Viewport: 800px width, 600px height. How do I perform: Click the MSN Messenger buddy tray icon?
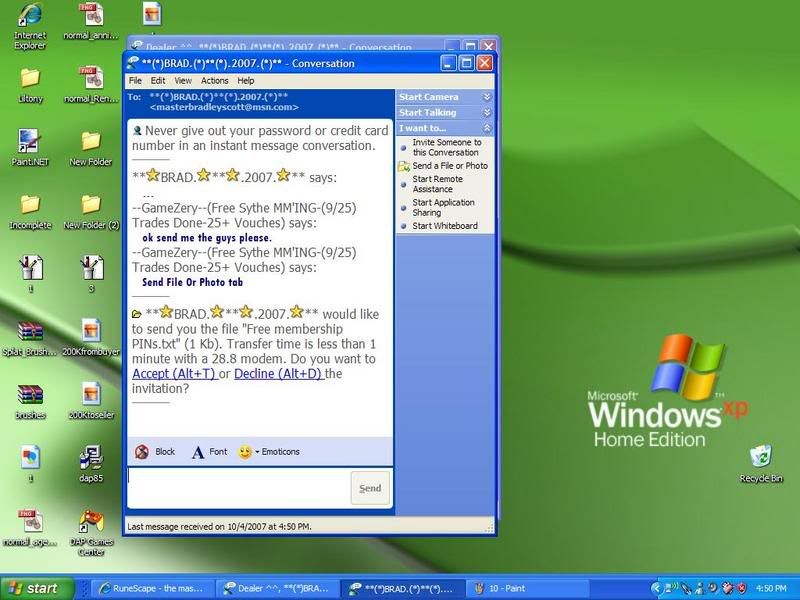point(700,588)
